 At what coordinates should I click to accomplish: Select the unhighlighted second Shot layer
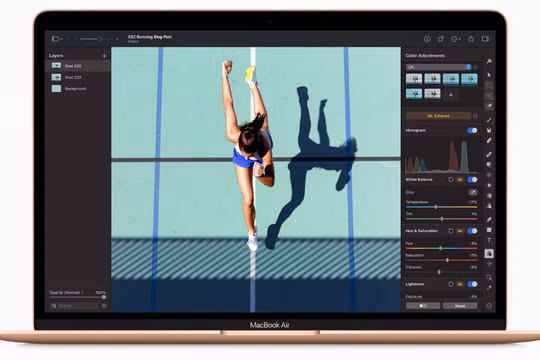click(x=78, y=77)
